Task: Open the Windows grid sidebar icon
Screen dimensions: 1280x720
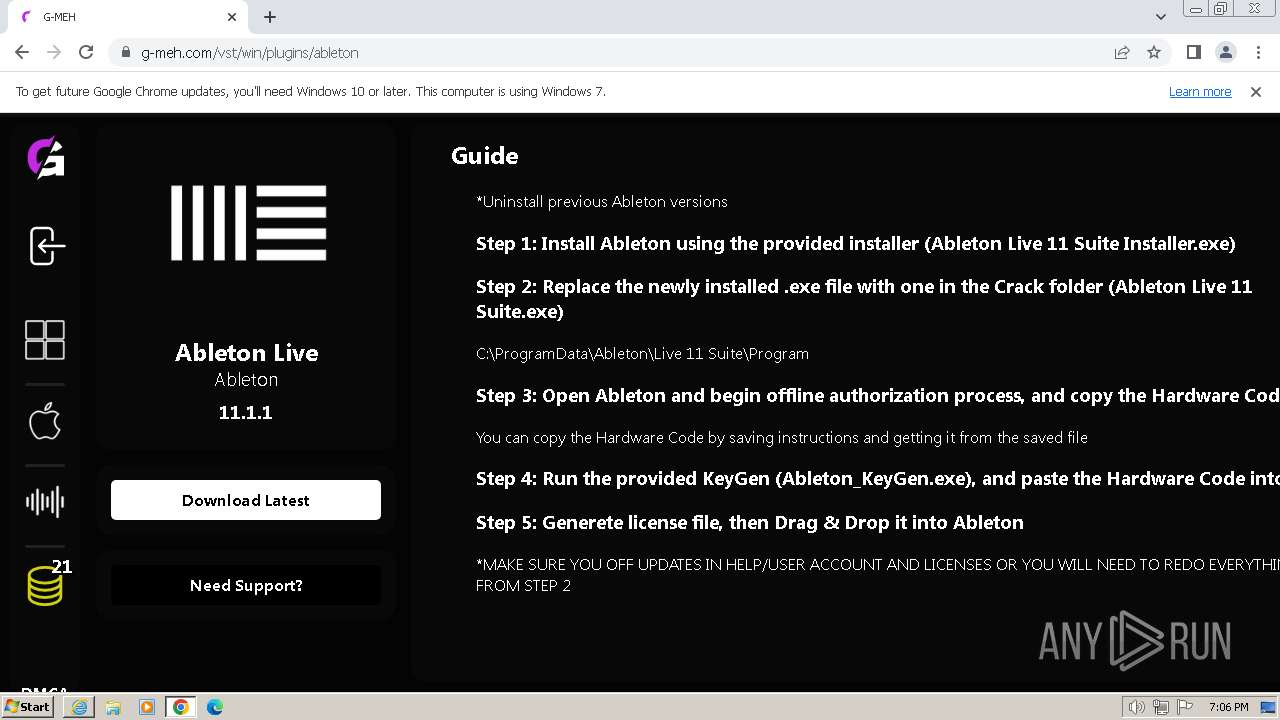Action: click(45, 340)
